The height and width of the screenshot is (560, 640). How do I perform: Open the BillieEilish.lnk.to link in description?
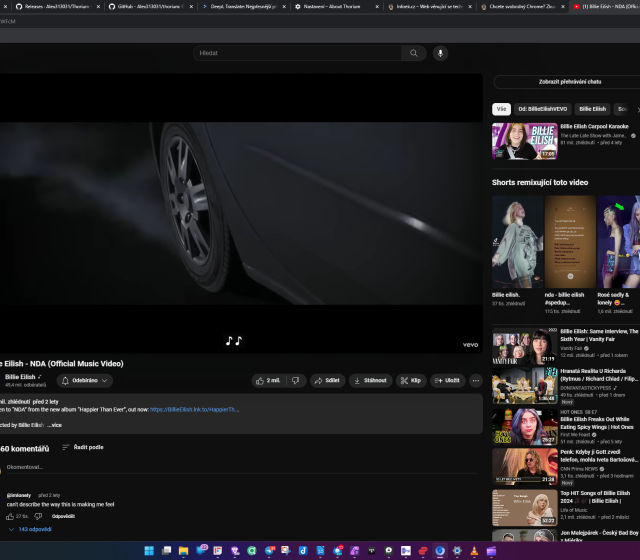[x=195, y=409]
